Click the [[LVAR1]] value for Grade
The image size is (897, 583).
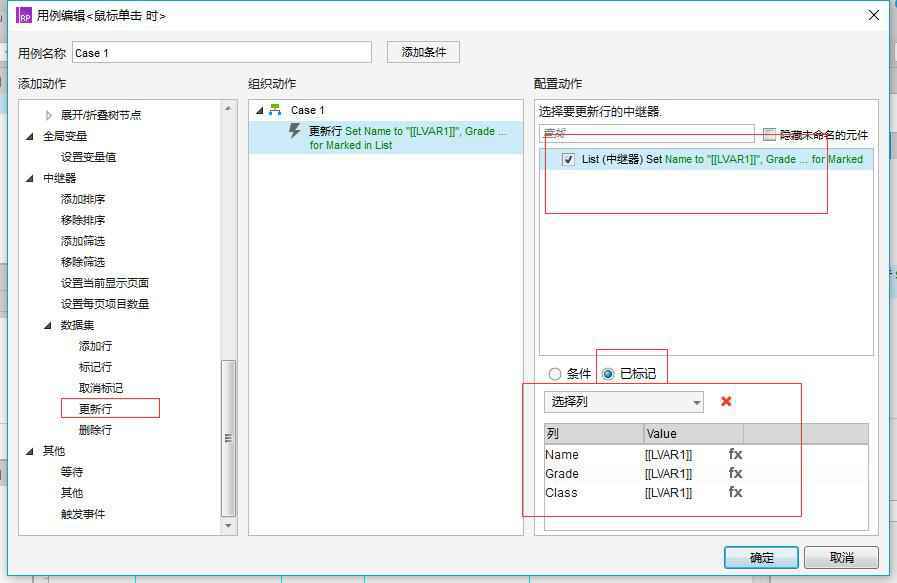tap(668, 474)
